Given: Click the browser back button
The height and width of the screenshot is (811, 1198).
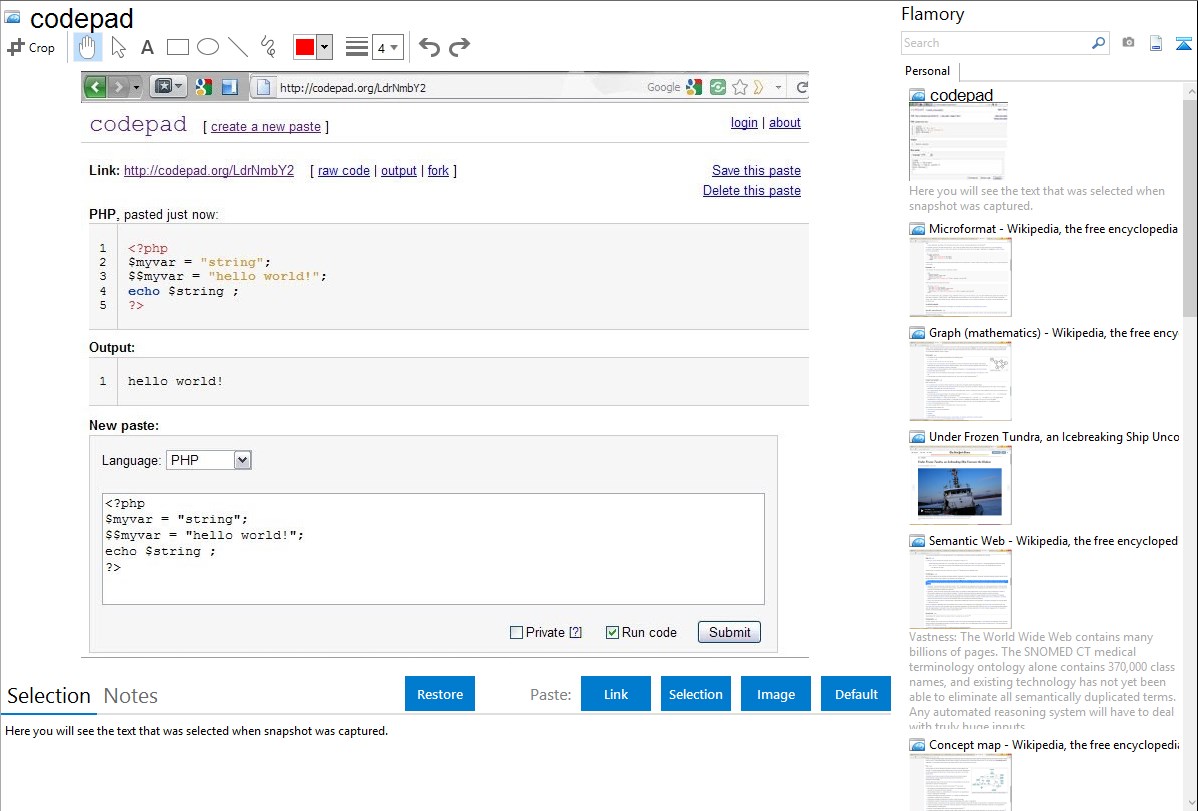Looking at the screenshot, I should [x=95, y=87].
